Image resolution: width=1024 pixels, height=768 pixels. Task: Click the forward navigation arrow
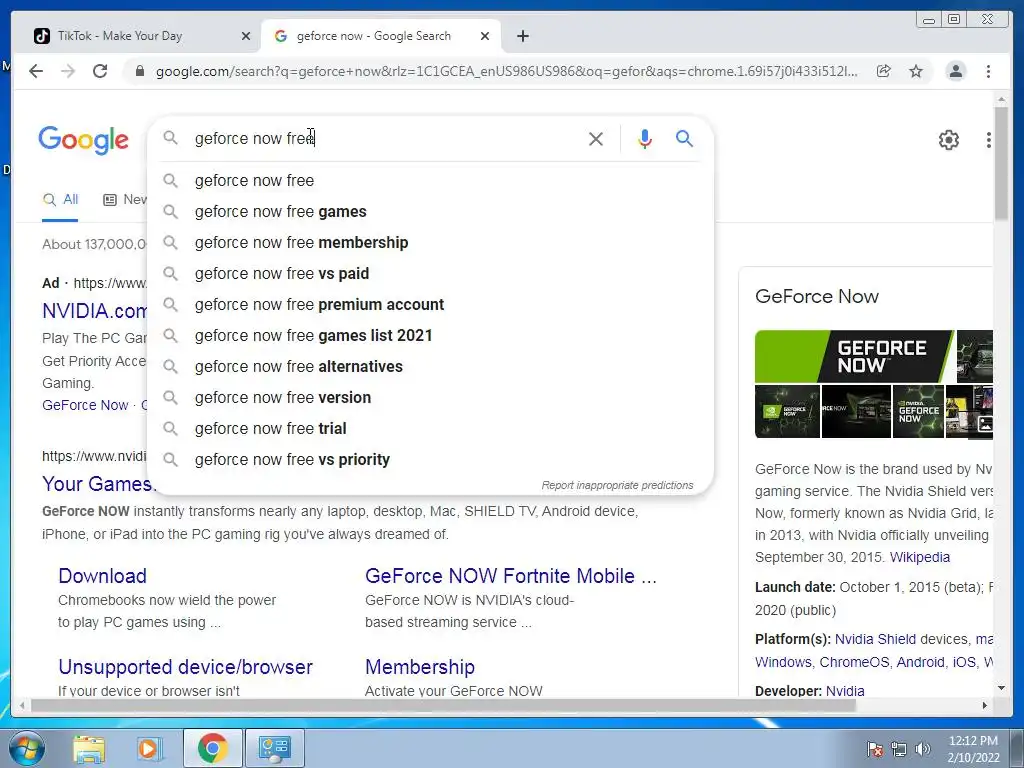(68, 71)
